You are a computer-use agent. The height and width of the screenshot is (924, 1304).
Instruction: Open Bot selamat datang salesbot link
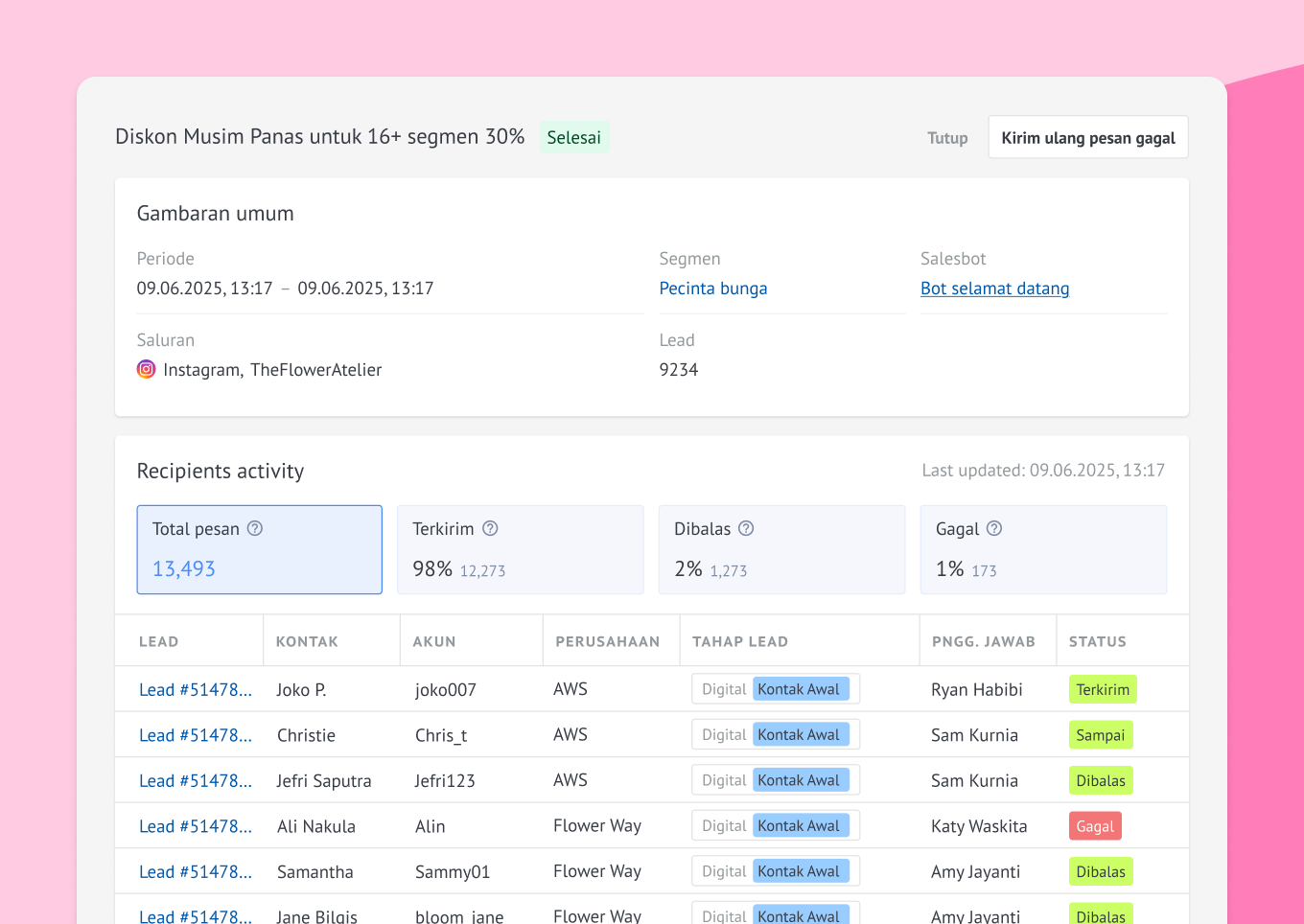994,289
